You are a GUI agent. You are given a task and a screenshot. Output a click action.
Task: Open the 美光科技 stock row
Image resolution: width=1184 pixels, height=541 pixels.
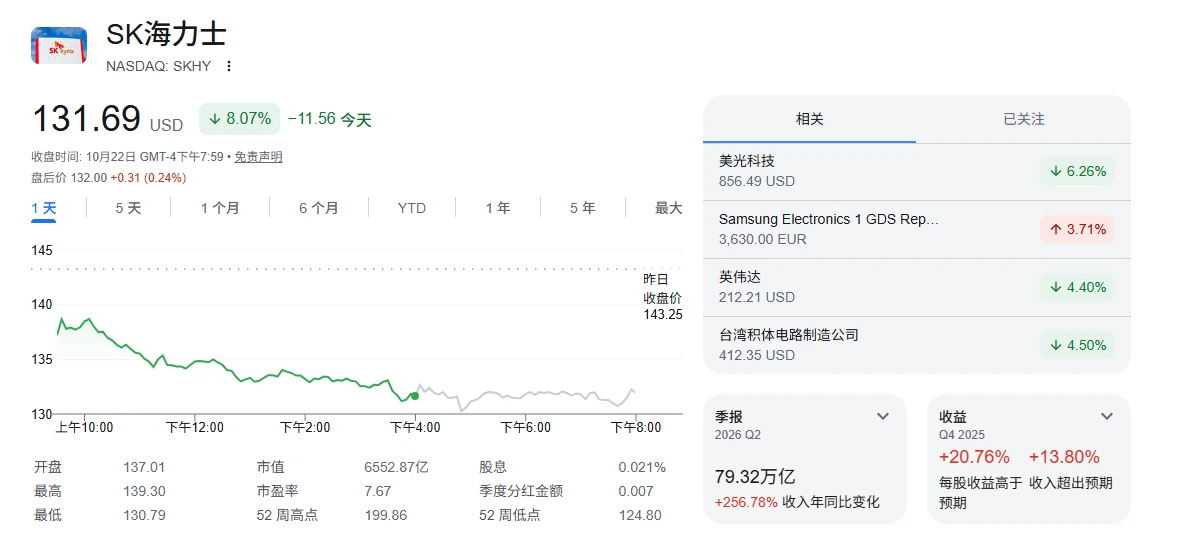click(x=917, y=172)
